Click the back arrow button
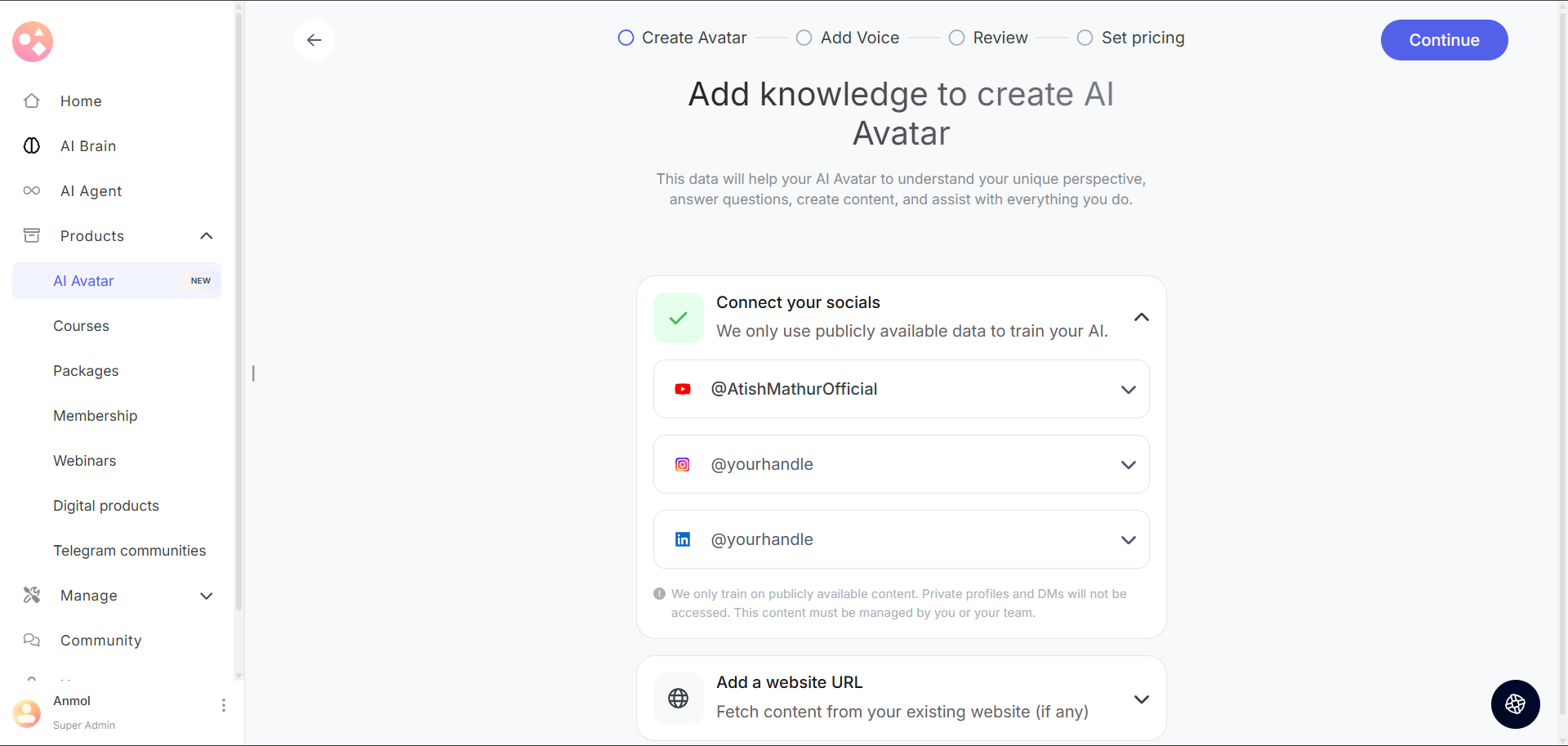The width and height of the screenshot is (1568, 746). point(314,40)
